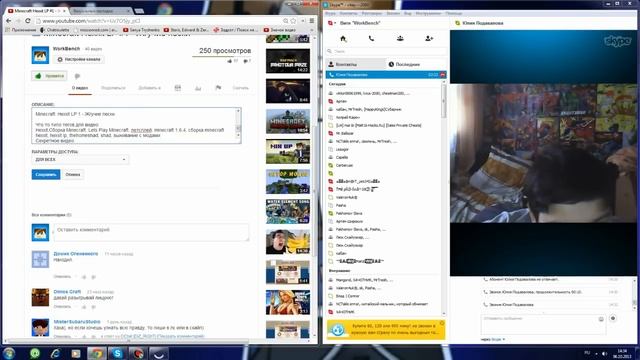Viewport: 640px width, 360px height.
Task: Close the Minecraft Hexxit LP tab
Action: coord(64,11)
